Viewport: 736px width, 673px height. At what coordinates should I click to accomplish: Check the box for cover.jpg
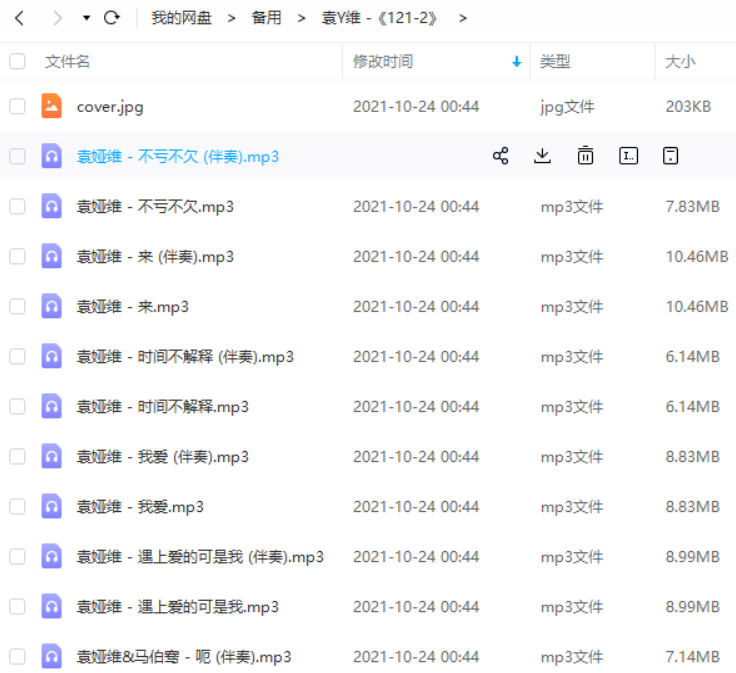pyautogui.click(x=17, y=106)
